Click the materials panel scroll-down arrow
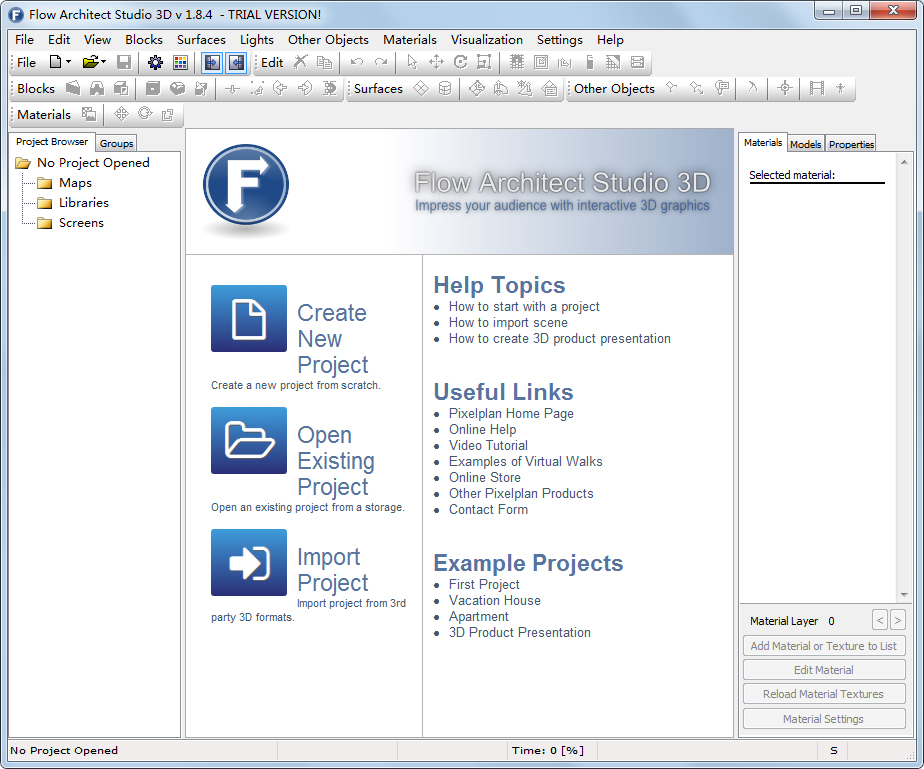 [x=903, y=595]
